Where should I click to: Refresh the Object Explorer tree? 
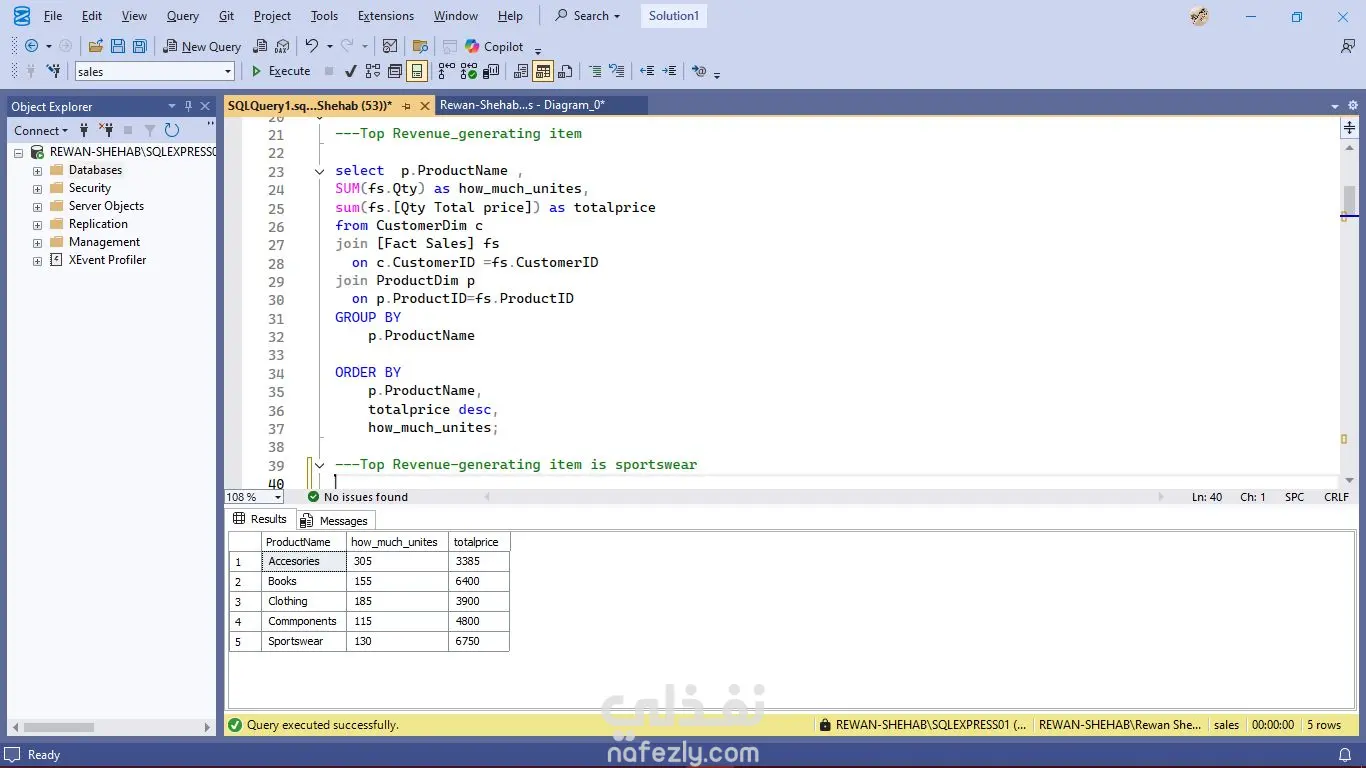pyautogui.click(x=172, y=130)
